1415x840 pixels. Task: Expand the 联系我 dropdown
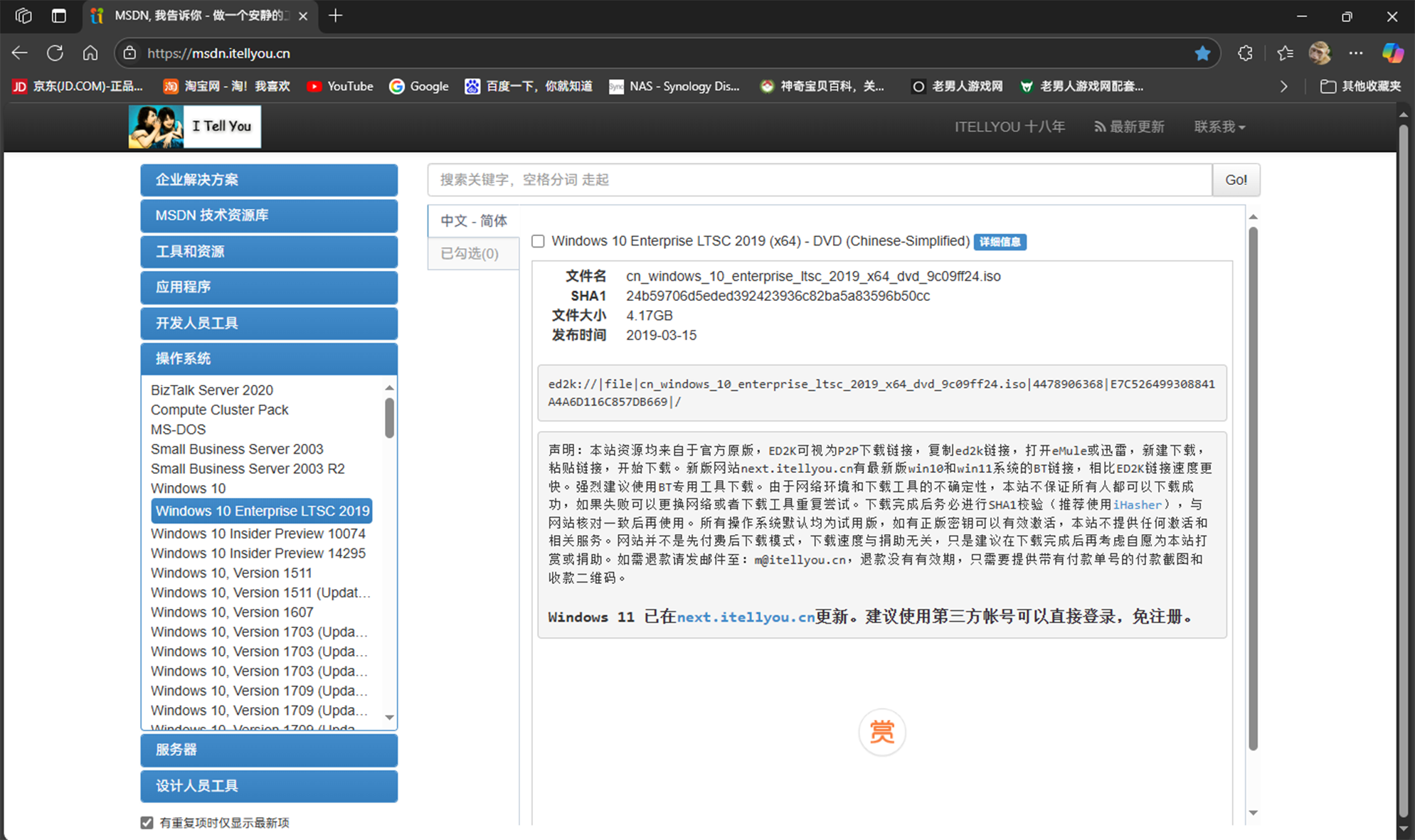tap(1219, 127)
